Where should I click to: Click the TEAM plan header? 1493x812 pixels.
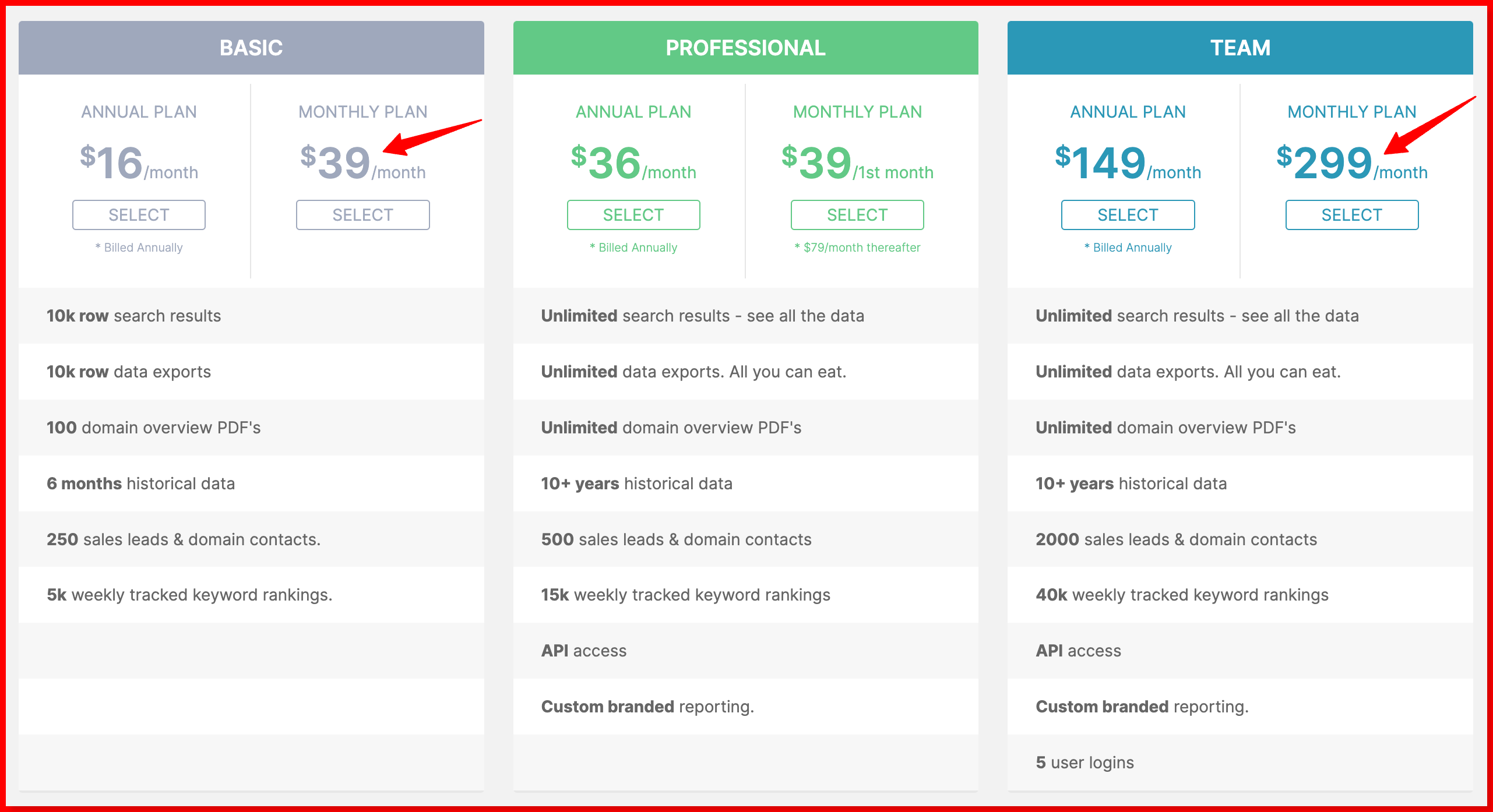point(1240,48)
